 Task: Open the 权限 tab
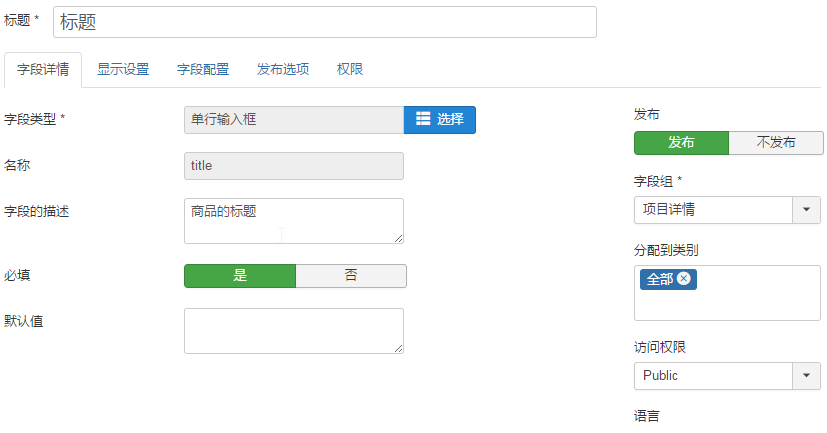(350, 70)
